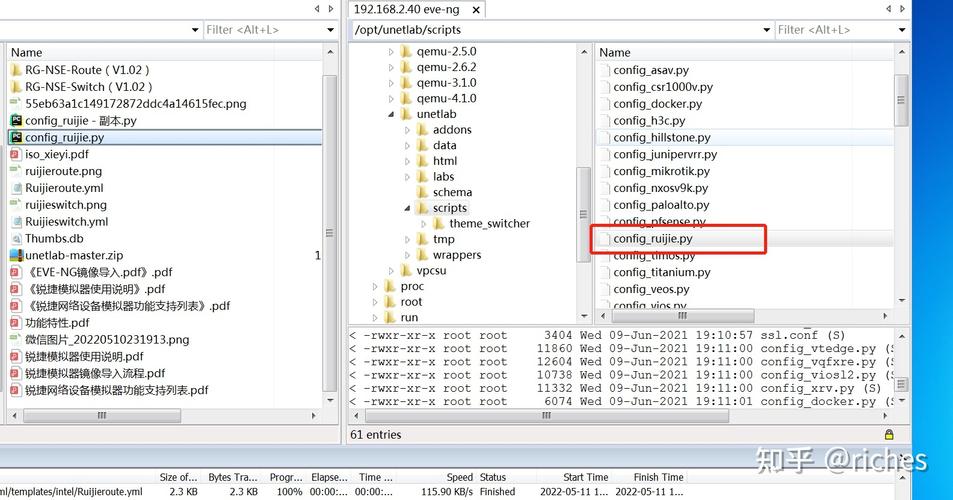The image size is (953, 500).
Task: Collapse the unetlab tree node
Action: tap(391, 114)
